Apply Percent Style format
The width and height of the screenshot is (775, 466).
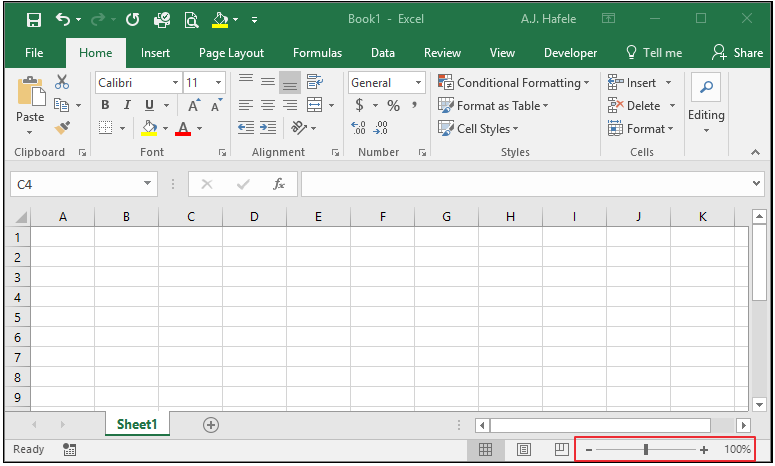pos(393,105)
